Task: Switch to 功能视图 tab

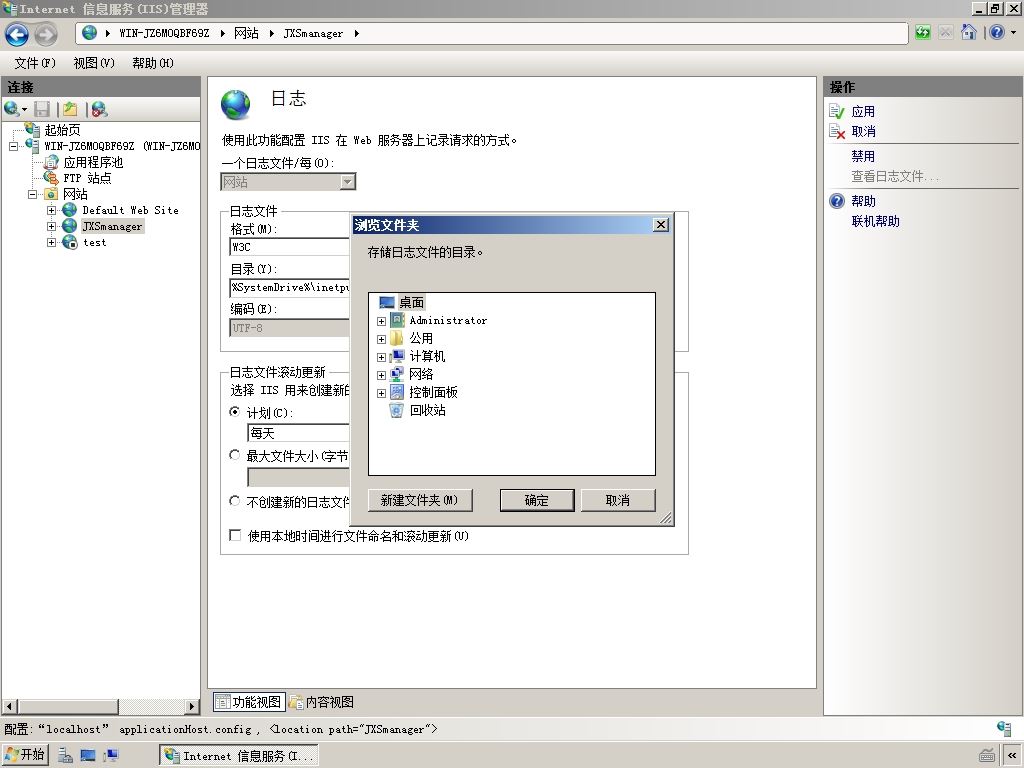Action: pos(249,702)
